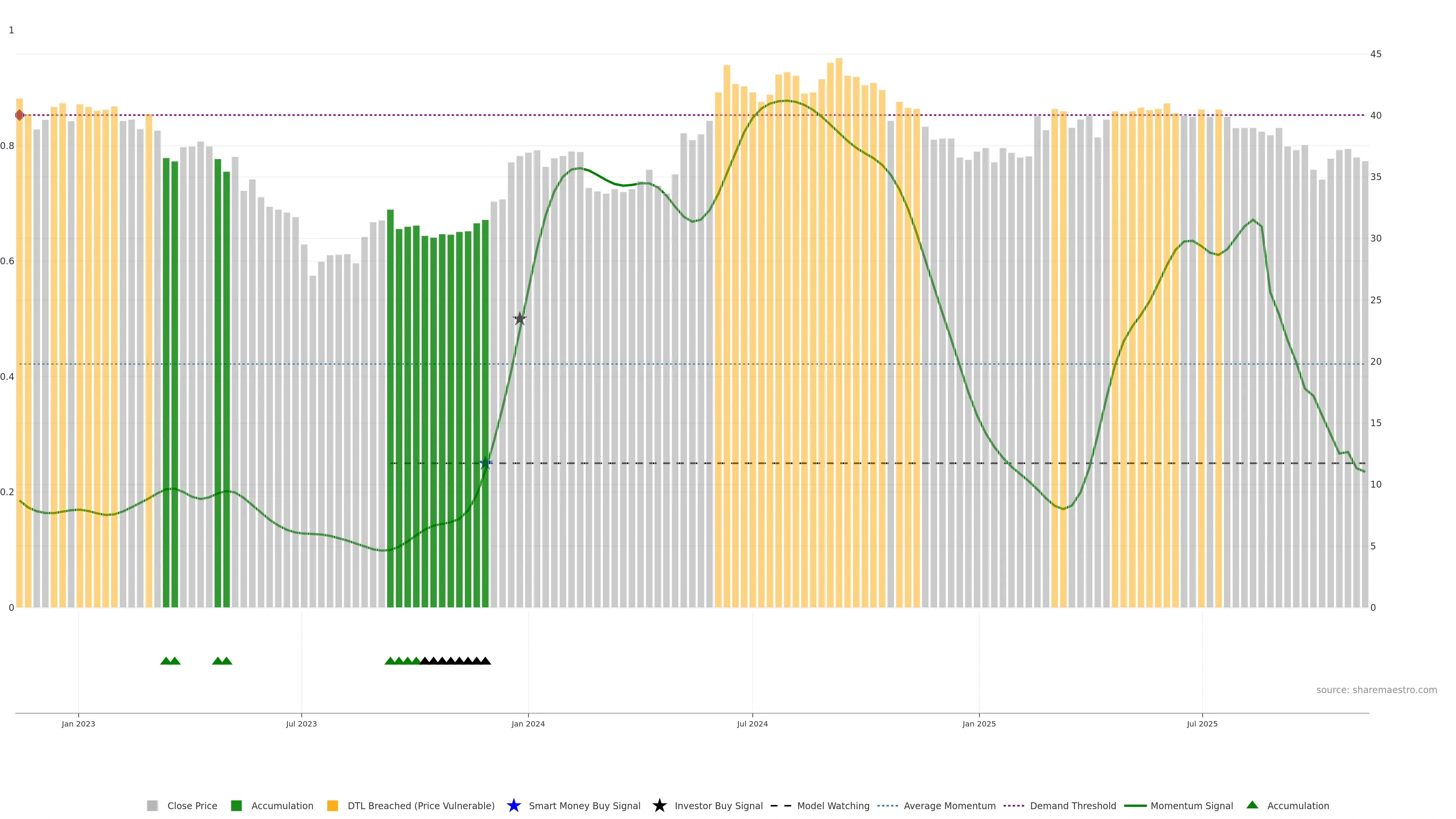This screenshot has width=1456, height=819.
Task: Click the blue star marker on Model Watching line
Action: click(485, 463)
